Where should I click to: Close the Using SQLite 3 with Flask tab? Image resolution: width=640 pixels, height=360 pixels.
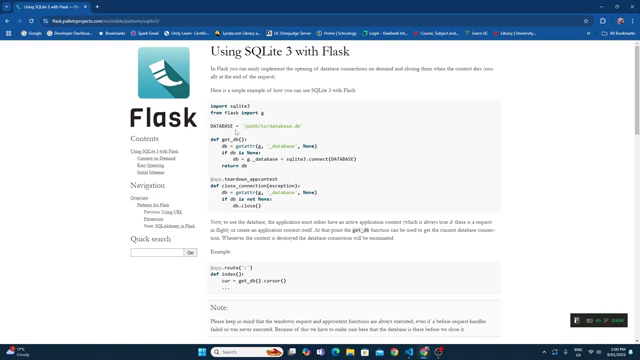[85, 7]
